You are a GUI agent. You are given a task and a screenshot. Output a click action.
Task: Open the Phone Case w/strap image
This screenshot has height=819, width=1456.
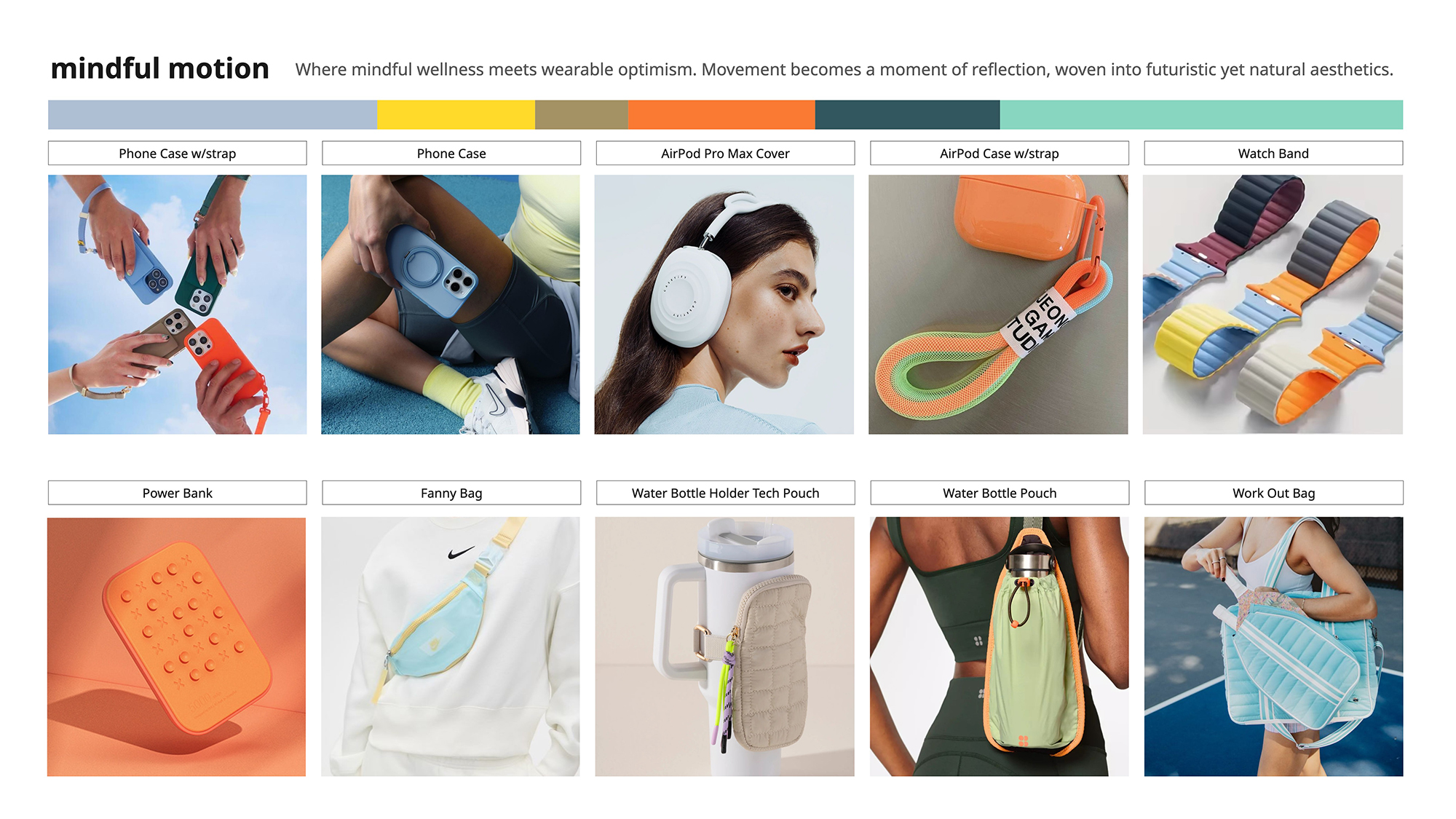[178, 304]
